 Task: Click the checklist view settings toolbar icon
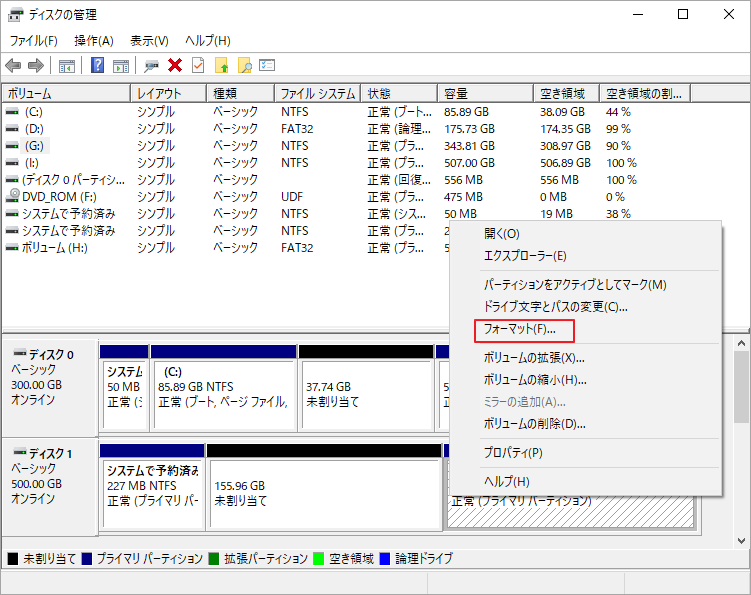point(267,65)
